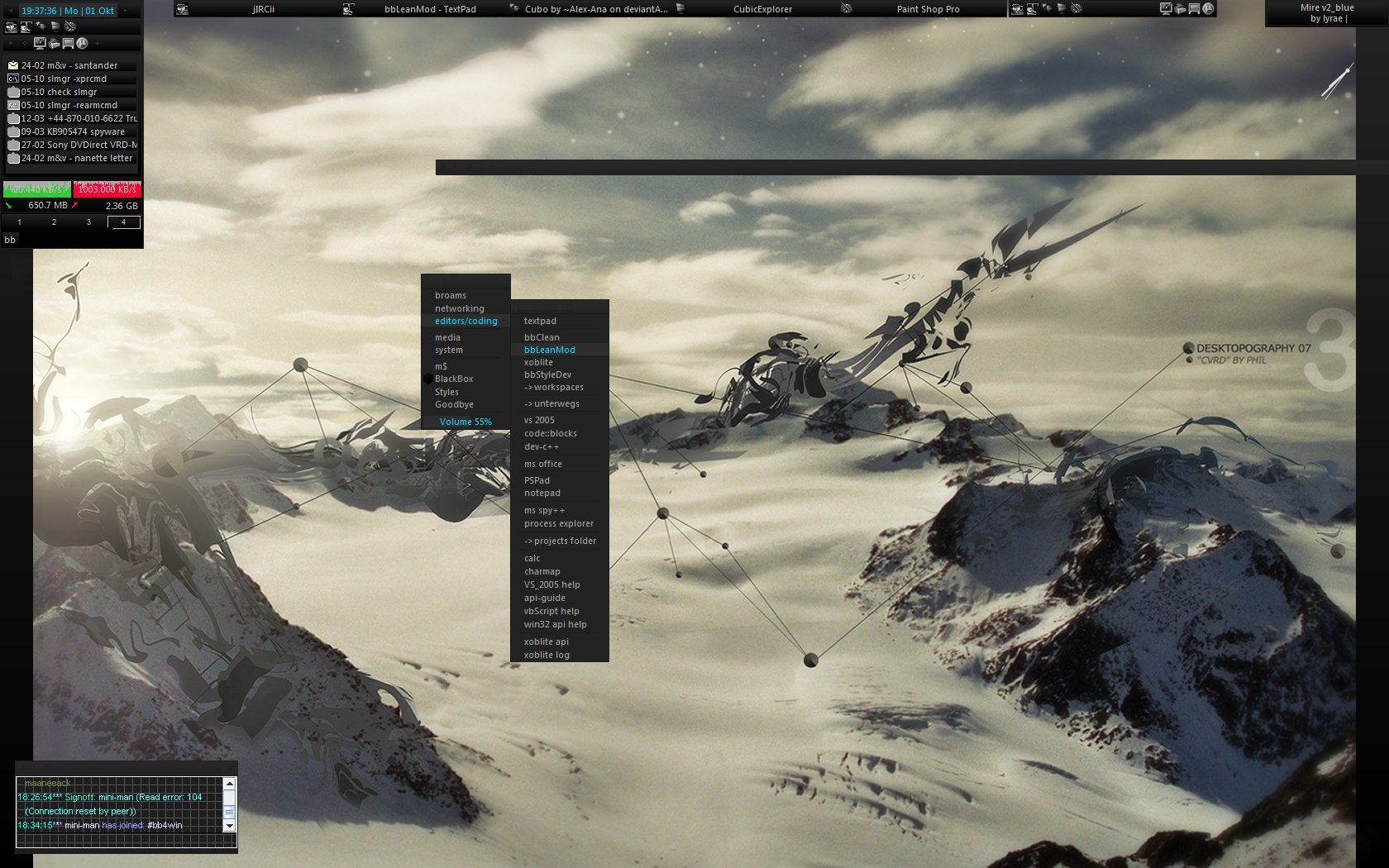Click the round tray icon in the left panel
This screenshot has width=1389, height=868.
[x=82, y=43]
